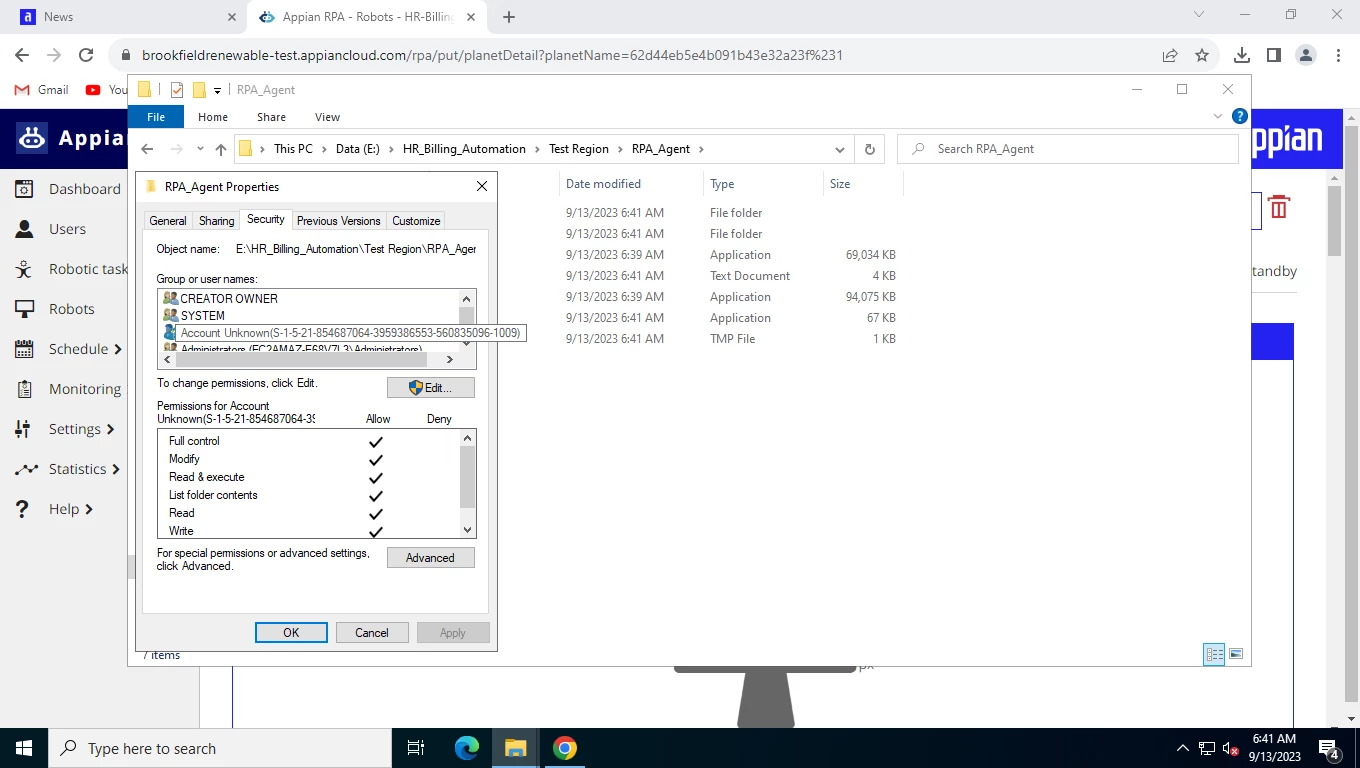Switch to Sharing tab in Properties
This screenshot has height=768, width=1360.
tap(216, 221)
